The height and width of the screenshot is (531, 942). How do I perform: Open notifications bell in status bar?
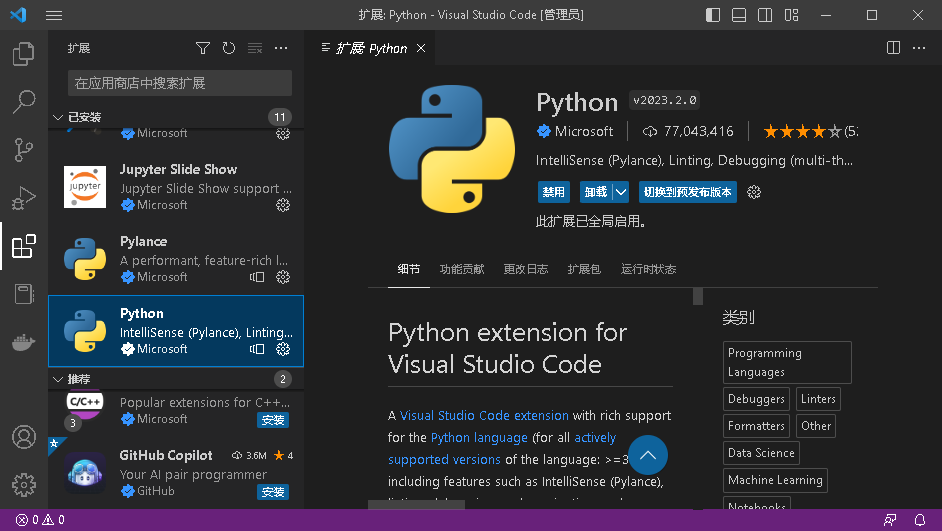(920, 520)
